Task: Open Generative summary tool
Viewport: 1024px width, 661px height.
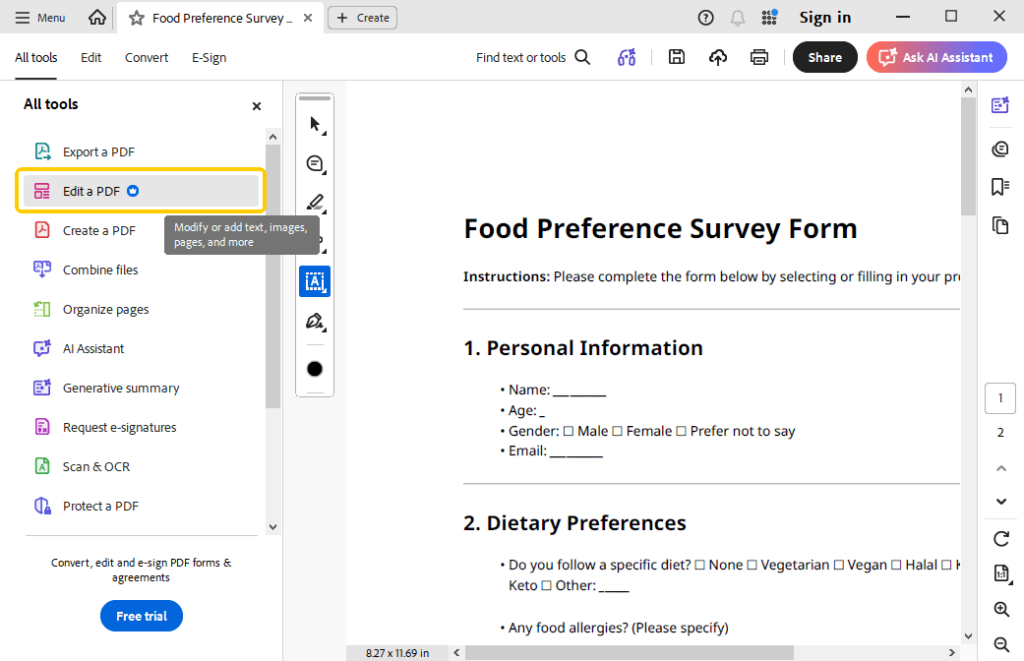Action: tap(140, 388)
